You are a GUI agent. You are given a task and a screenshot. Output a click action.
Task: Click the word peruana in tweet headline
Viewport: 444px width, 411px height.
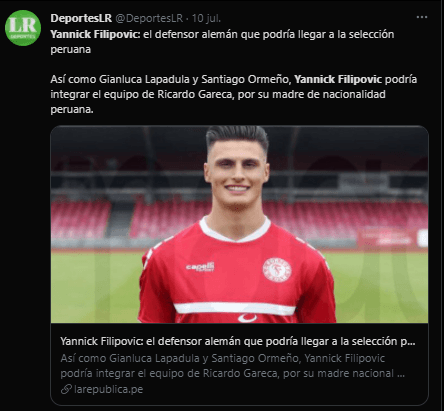[x=71, y=49]
